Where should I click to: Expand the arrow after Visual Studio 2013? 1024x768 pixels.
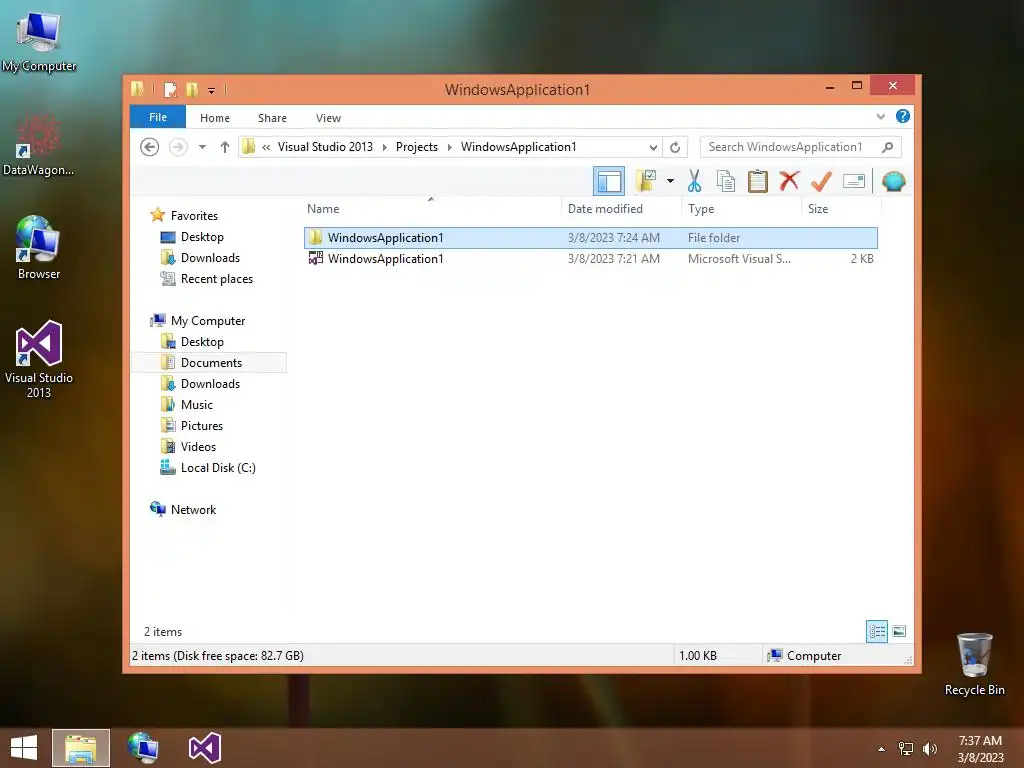click(384, 148)
